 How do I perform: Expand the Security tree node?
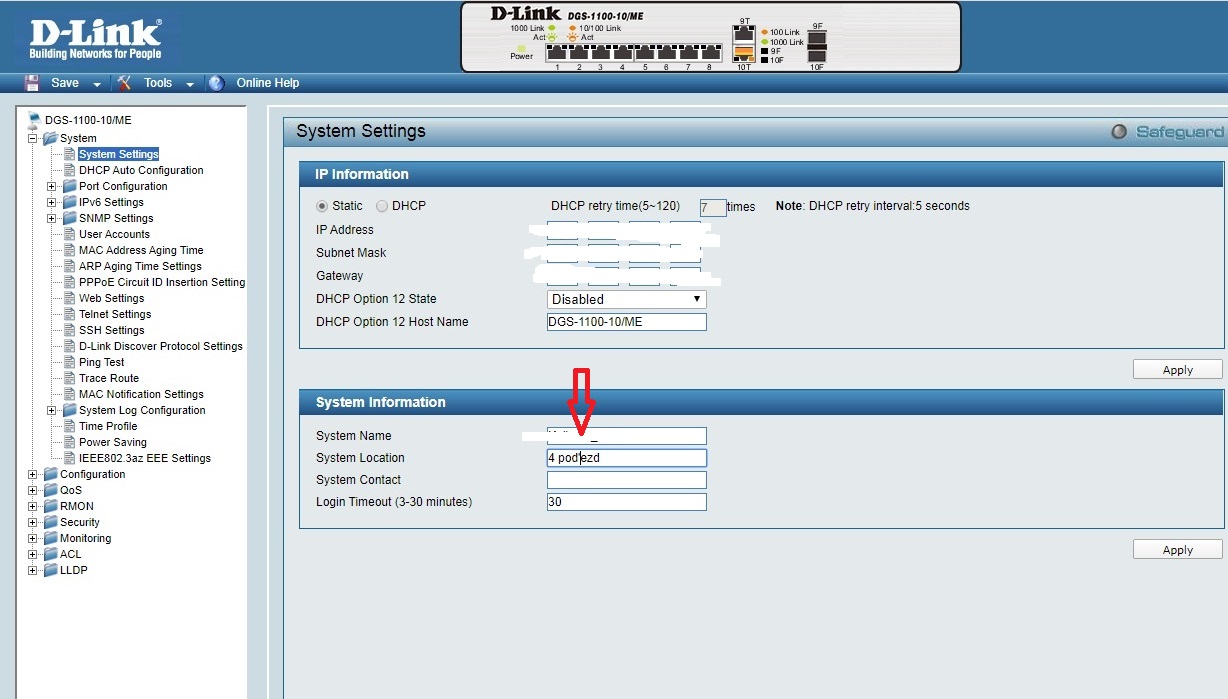point(32,522)
